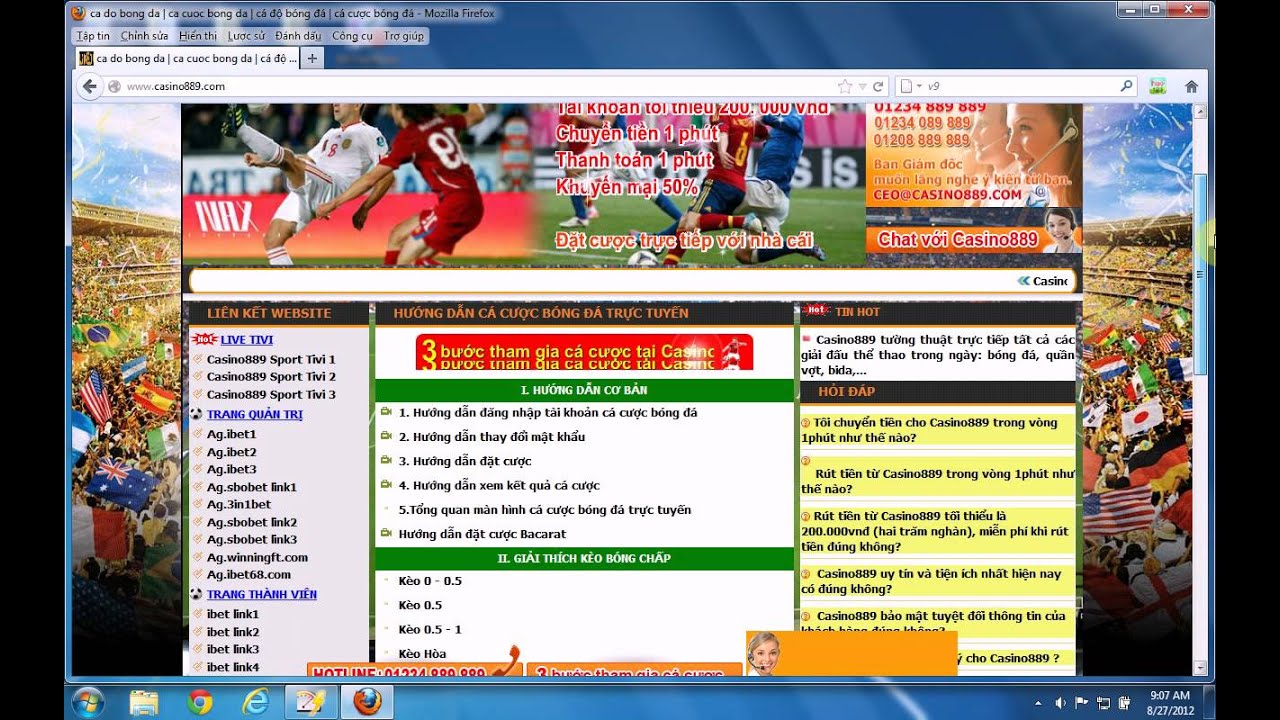
Task: Open the TRANG QUẢN TRỊ heading link
Action: click(x=254, y=414)
